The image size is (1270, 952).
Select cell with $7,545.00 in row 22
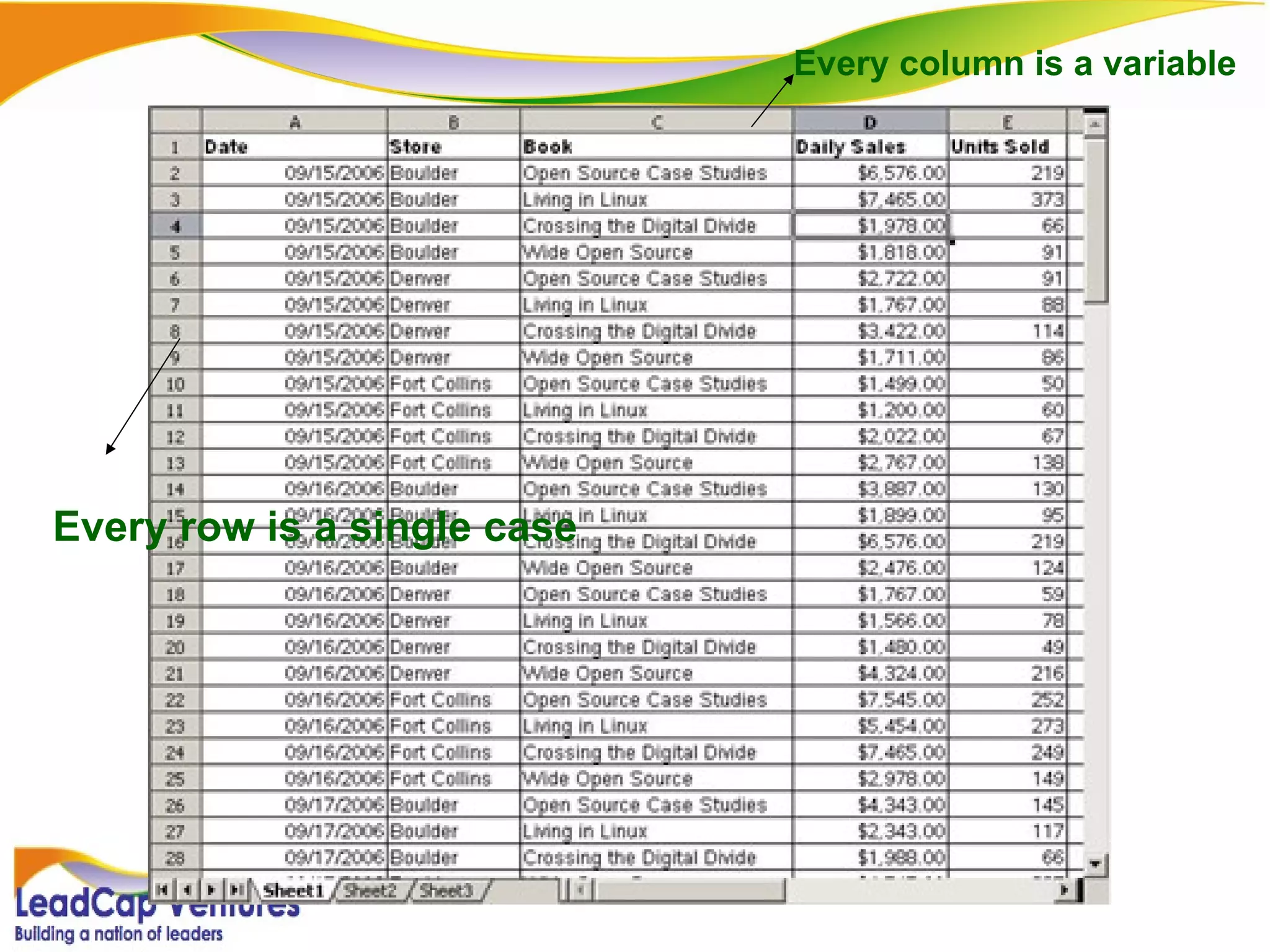(x=871, y=700)
